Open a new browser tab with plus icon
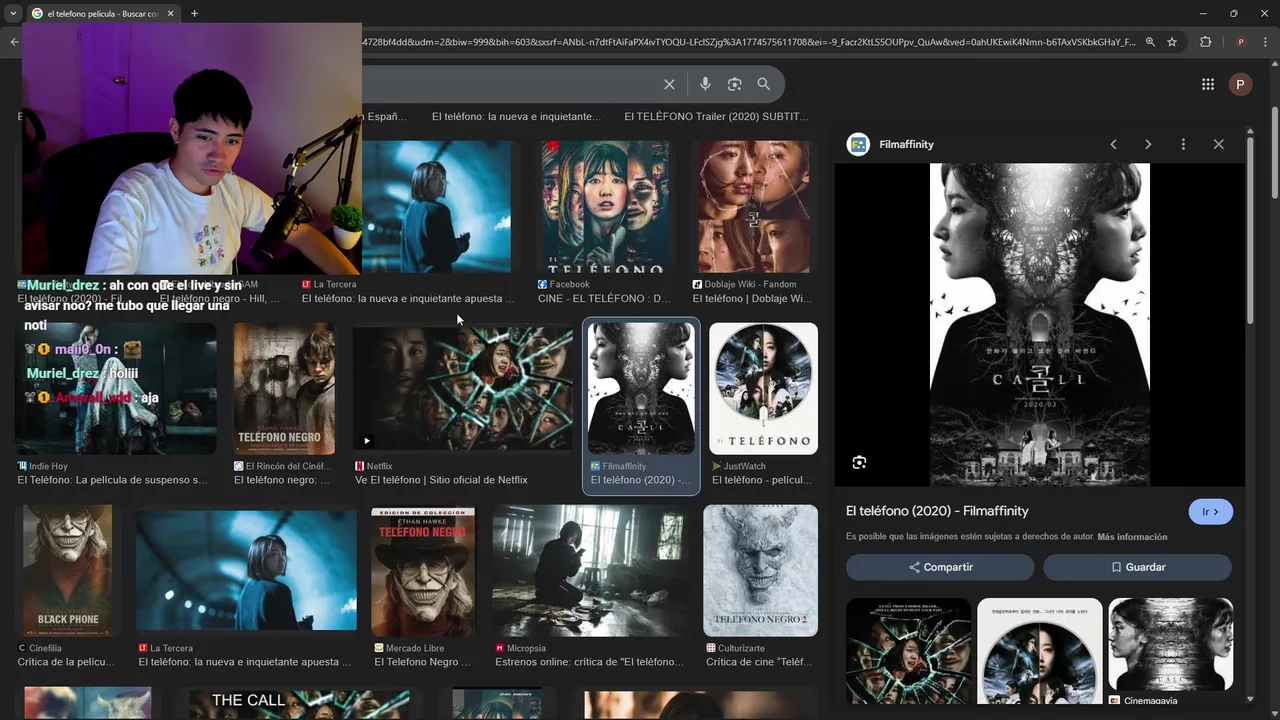This screenshot has width=1280, height=720. (x=194, y=13)
